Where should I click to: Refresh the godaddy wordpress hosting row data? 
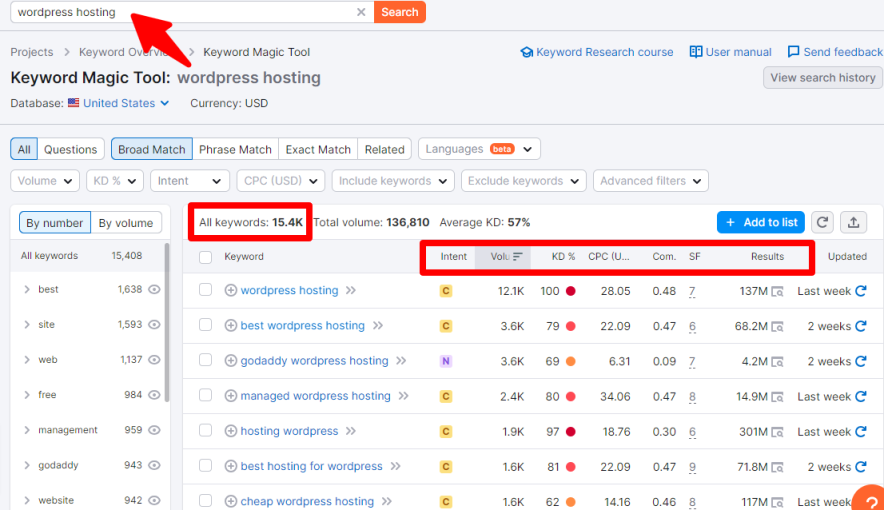[860, 362]
